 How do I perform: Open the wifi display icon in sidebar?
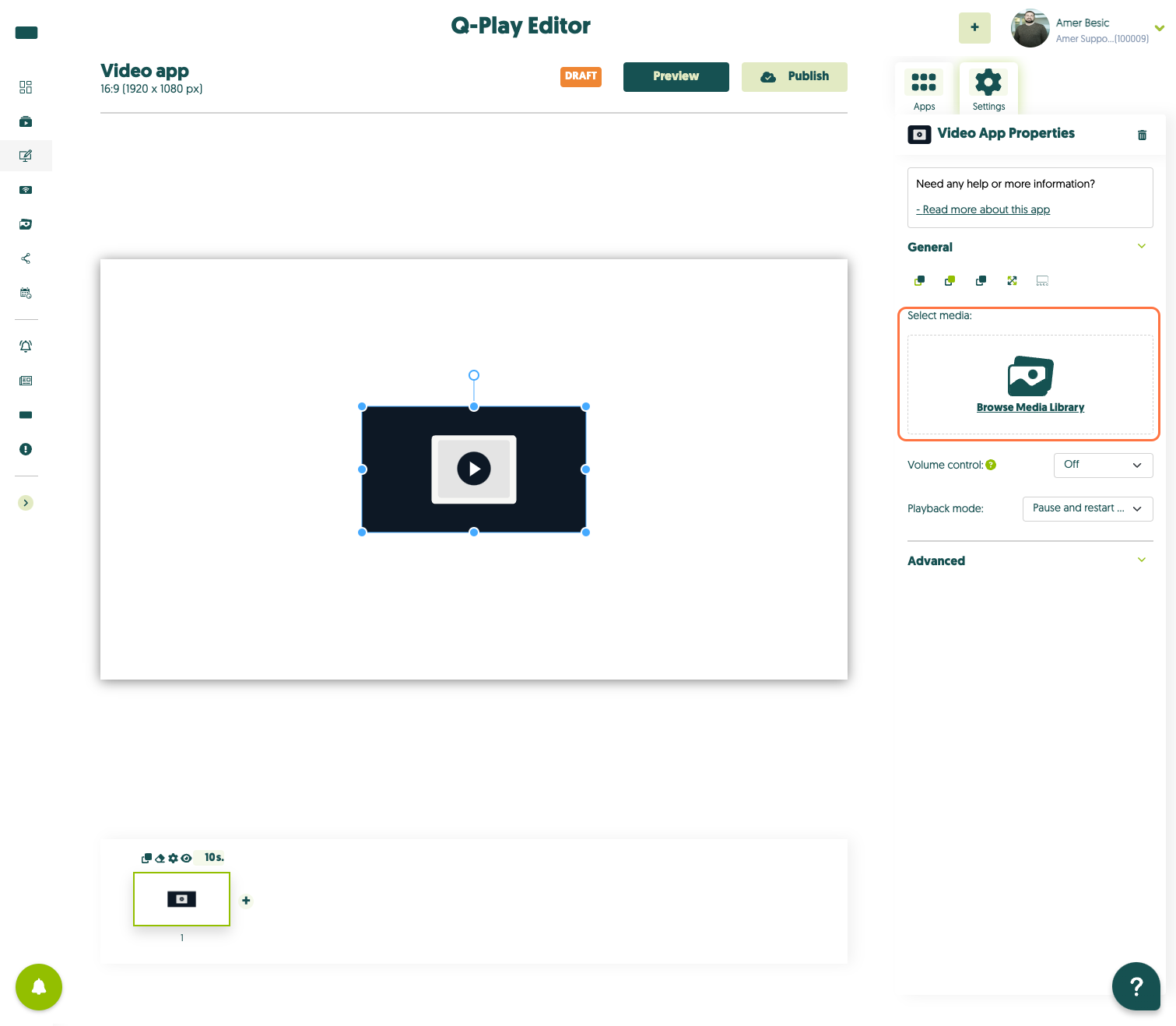click(x=26, y=190)
